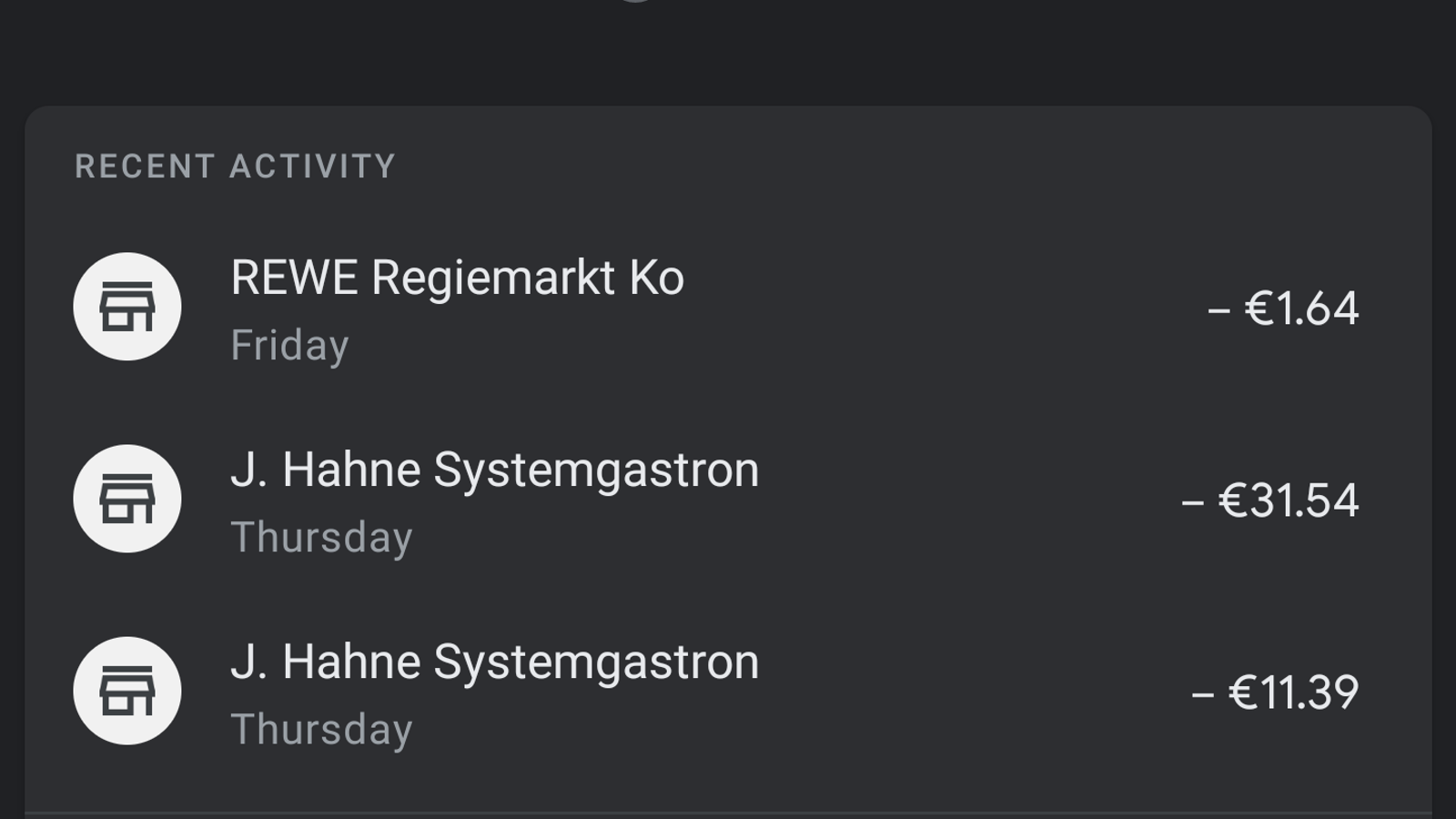The image size is (1456, 819).
Task: Open the REWE Regiemarkt Ko transaction name
Action: click(x=457, y=278)
